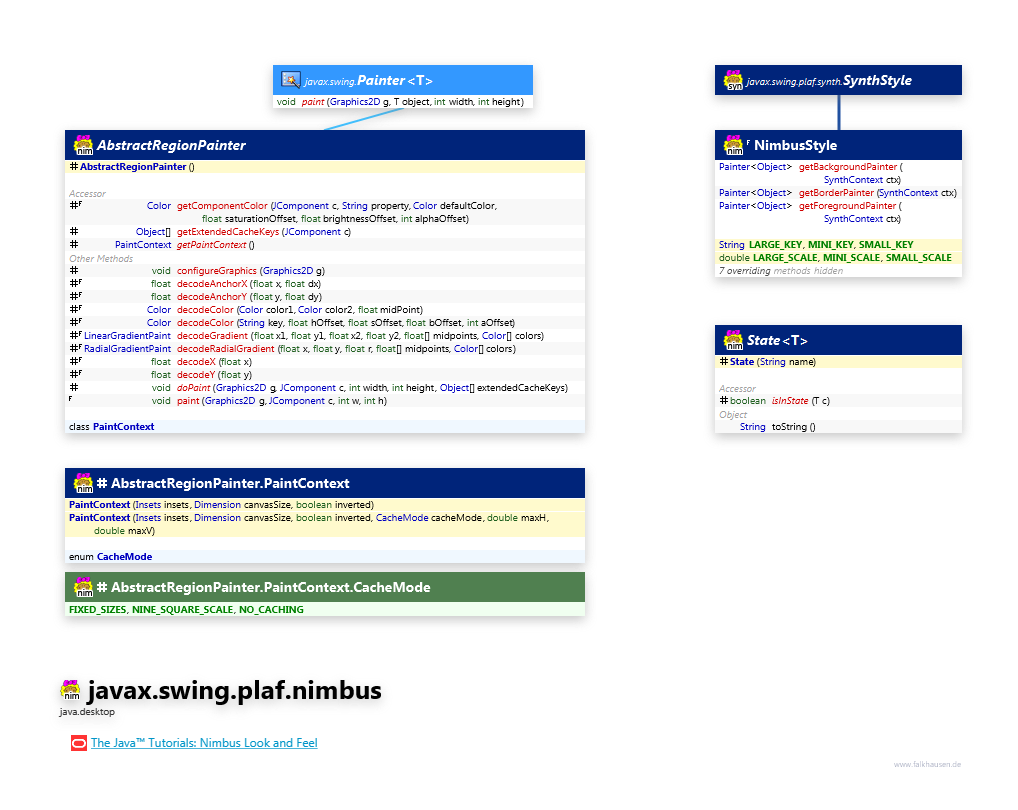
Task: Click the decodeAnchorY method
Action: point(212,297)
